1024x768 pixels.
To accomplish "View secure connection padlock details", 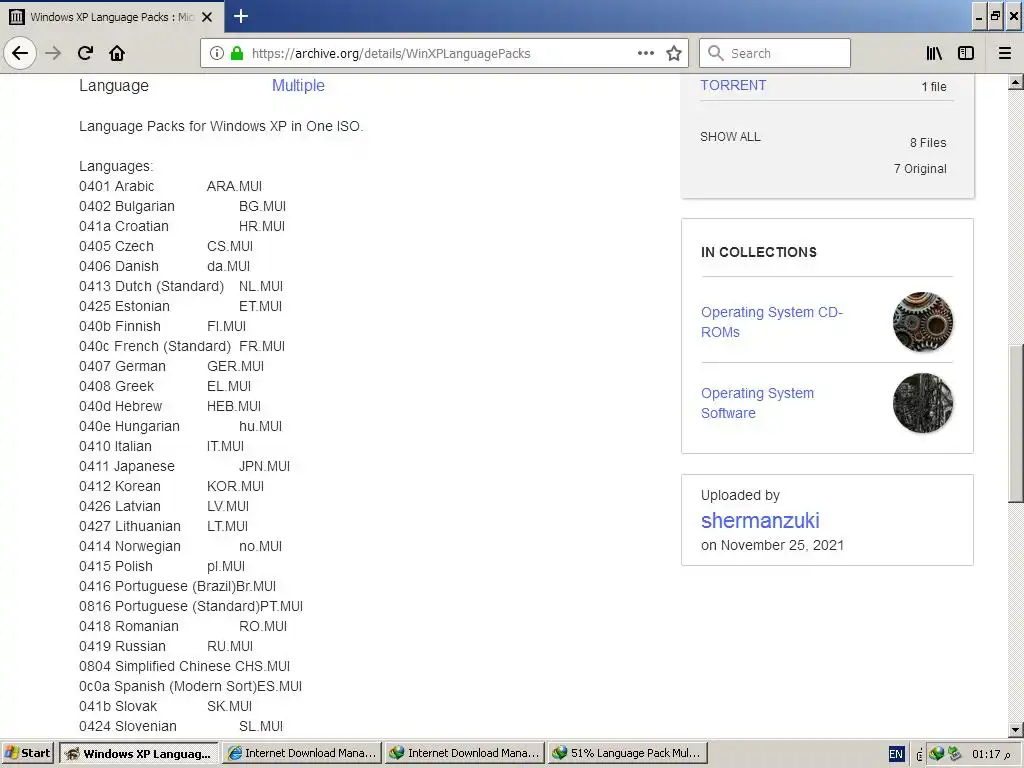I will (237, 53).
